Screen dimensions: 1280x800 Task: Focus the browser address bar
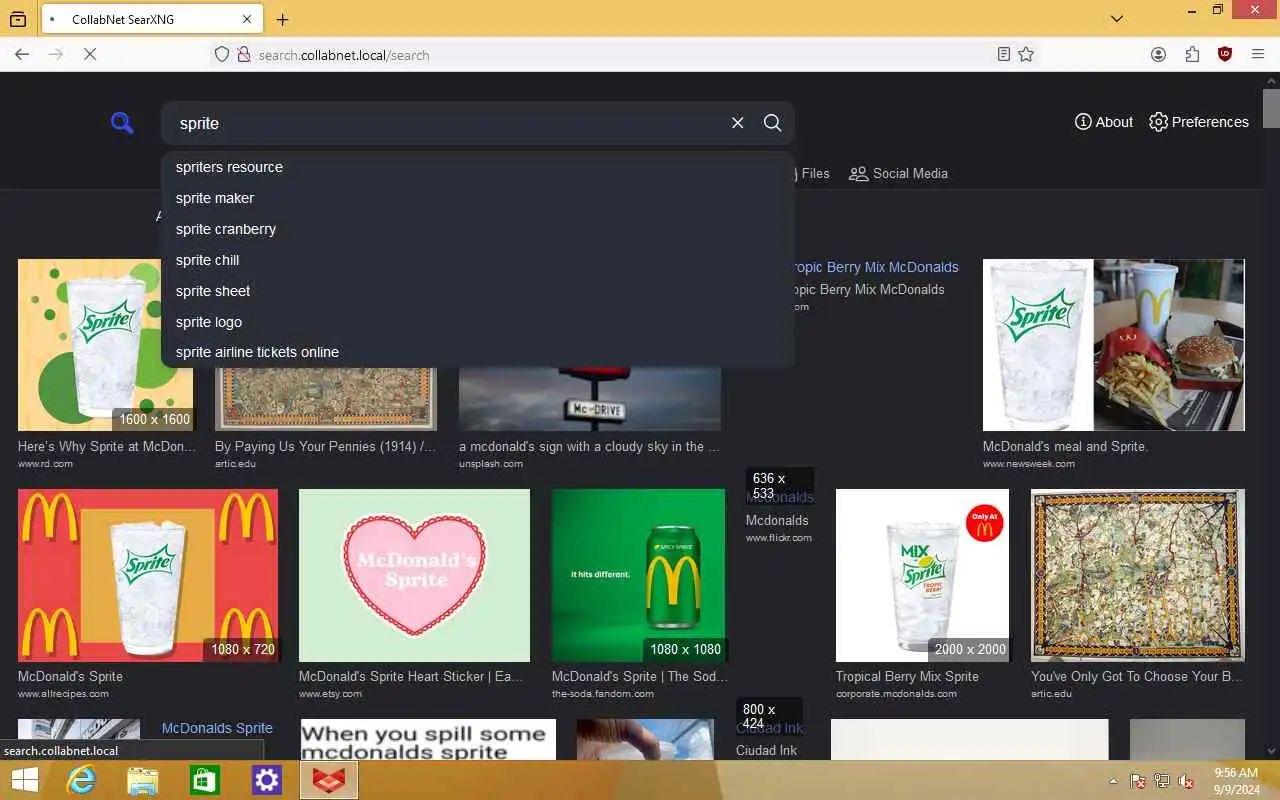[x=620, y=55]
